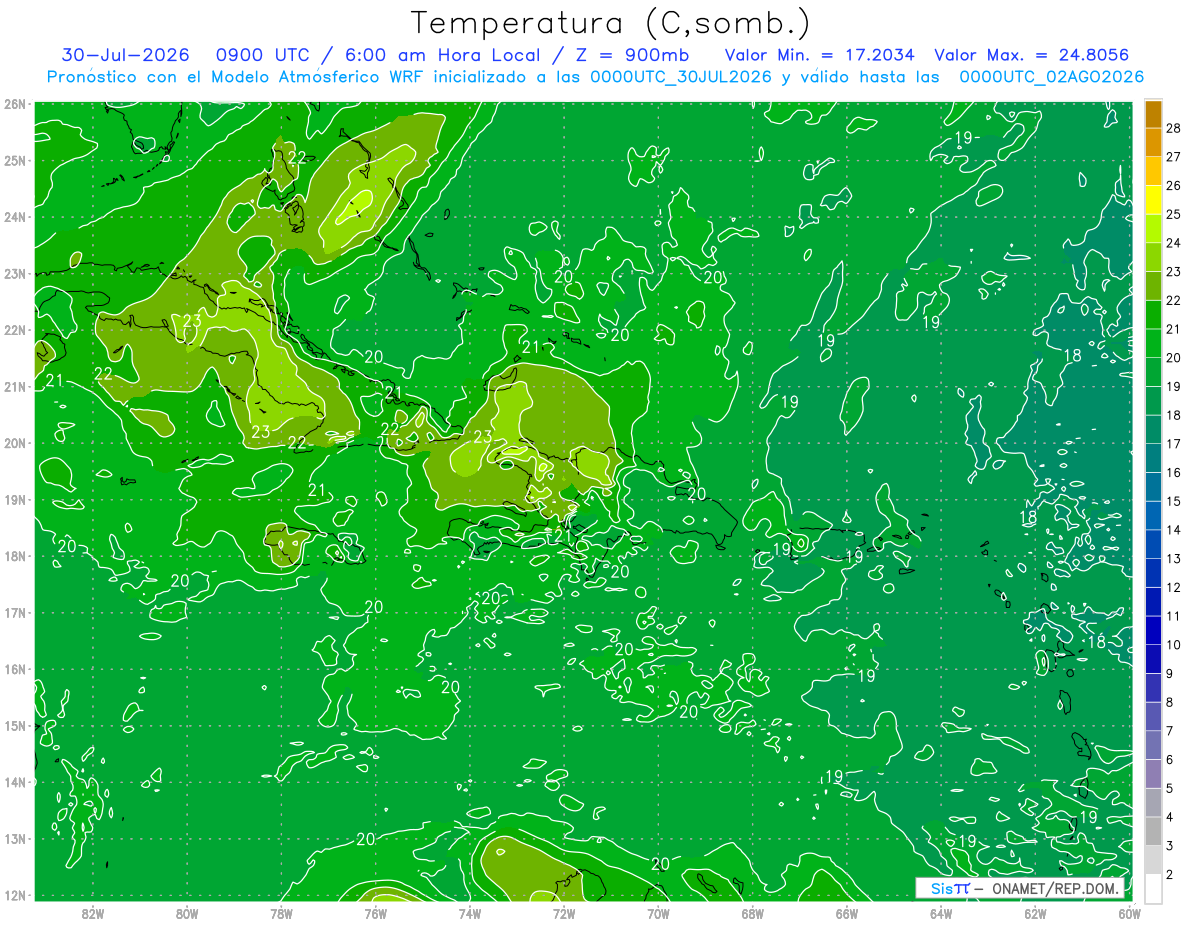
Task: Click the 62W longitude axis label
Action: [x=1035, y=913]
